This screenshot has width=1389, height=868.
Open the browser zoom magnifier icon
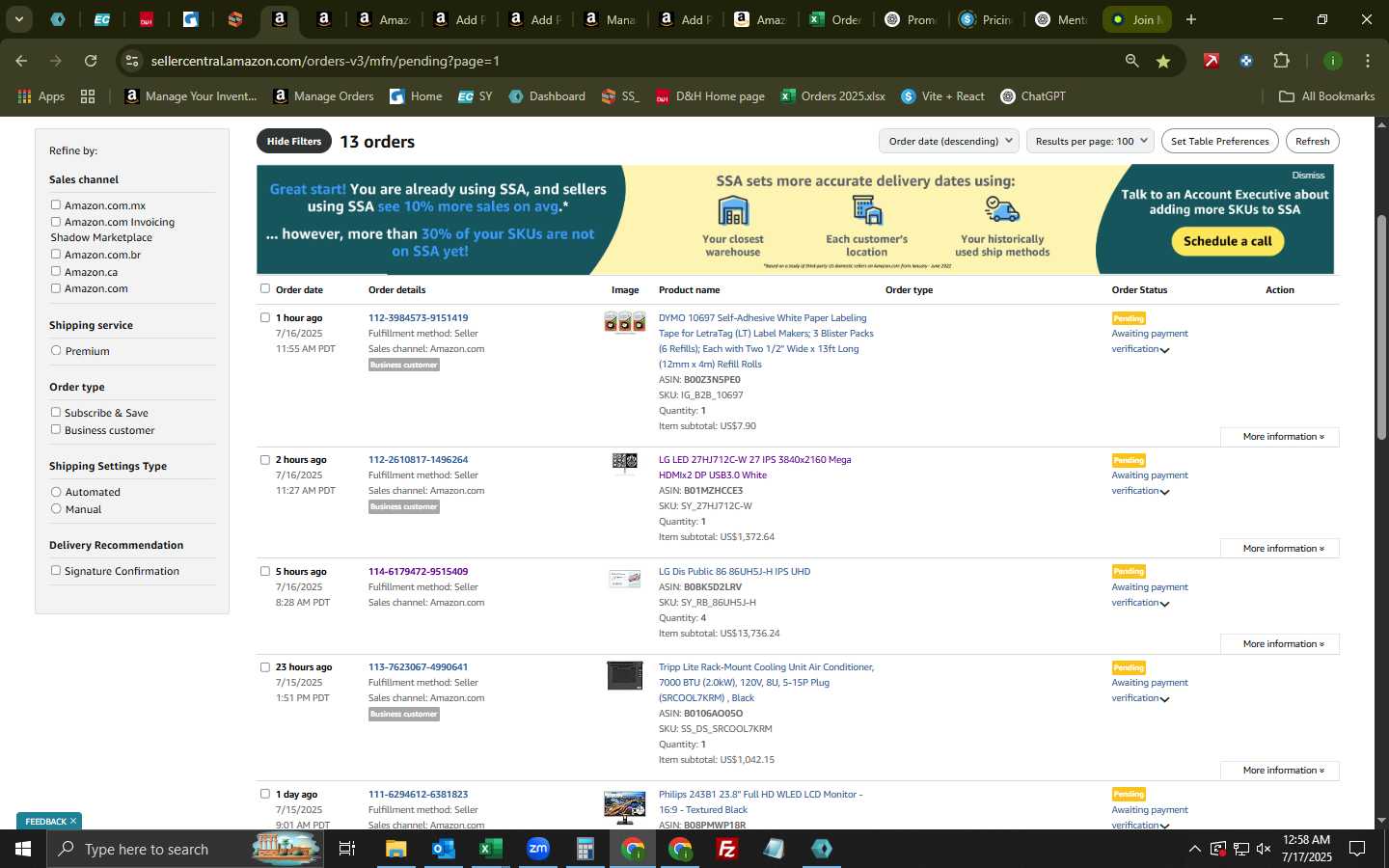1131,61
